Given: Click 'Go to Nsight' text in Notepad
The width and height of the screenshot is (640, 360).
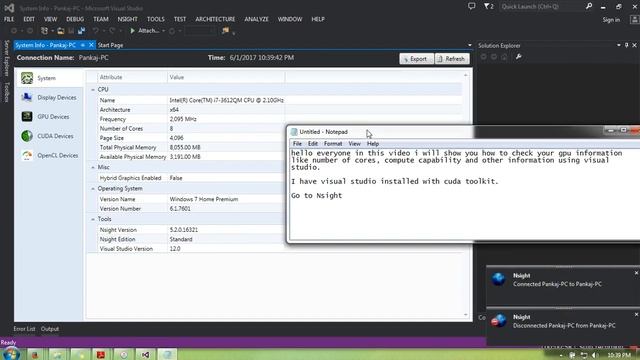Looking at the screenshot, I should 316,196.
